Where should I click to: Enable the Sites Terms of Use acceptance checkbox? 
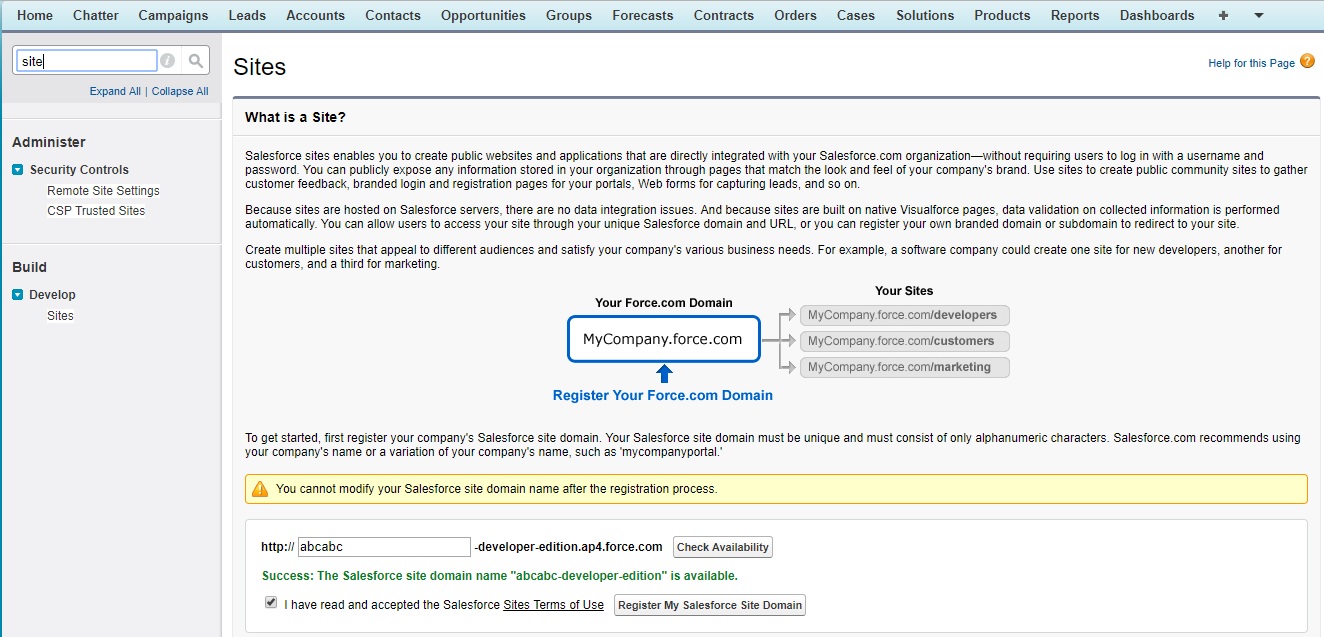coord(271,603)
